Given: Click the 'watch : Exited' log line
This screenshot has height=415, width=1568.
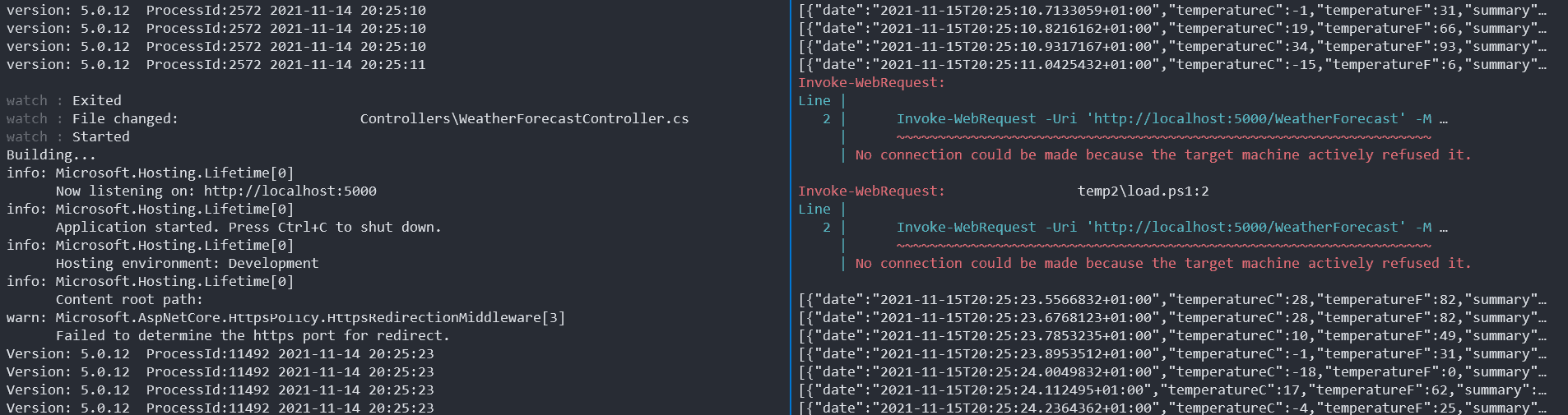Looking at the screenshot, I should [x=64, y=100].
